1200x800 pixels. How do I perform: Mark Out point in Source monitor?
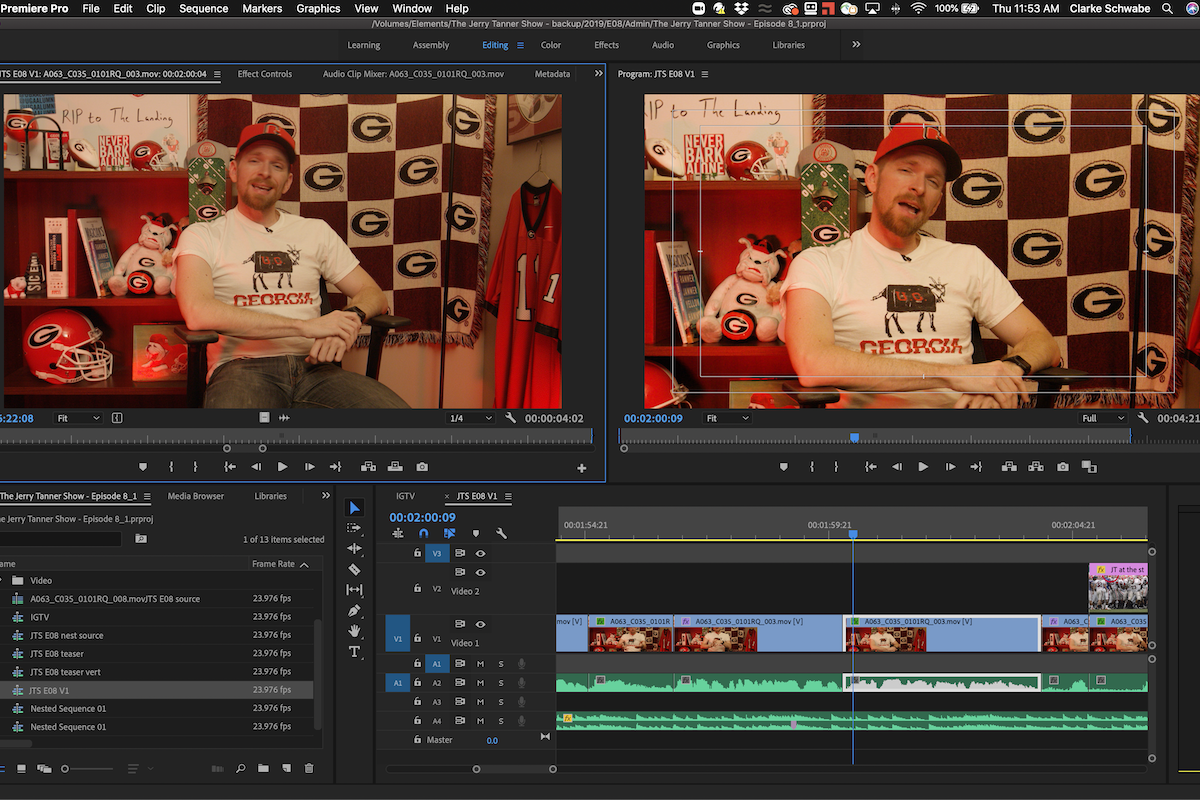(195, 467)
